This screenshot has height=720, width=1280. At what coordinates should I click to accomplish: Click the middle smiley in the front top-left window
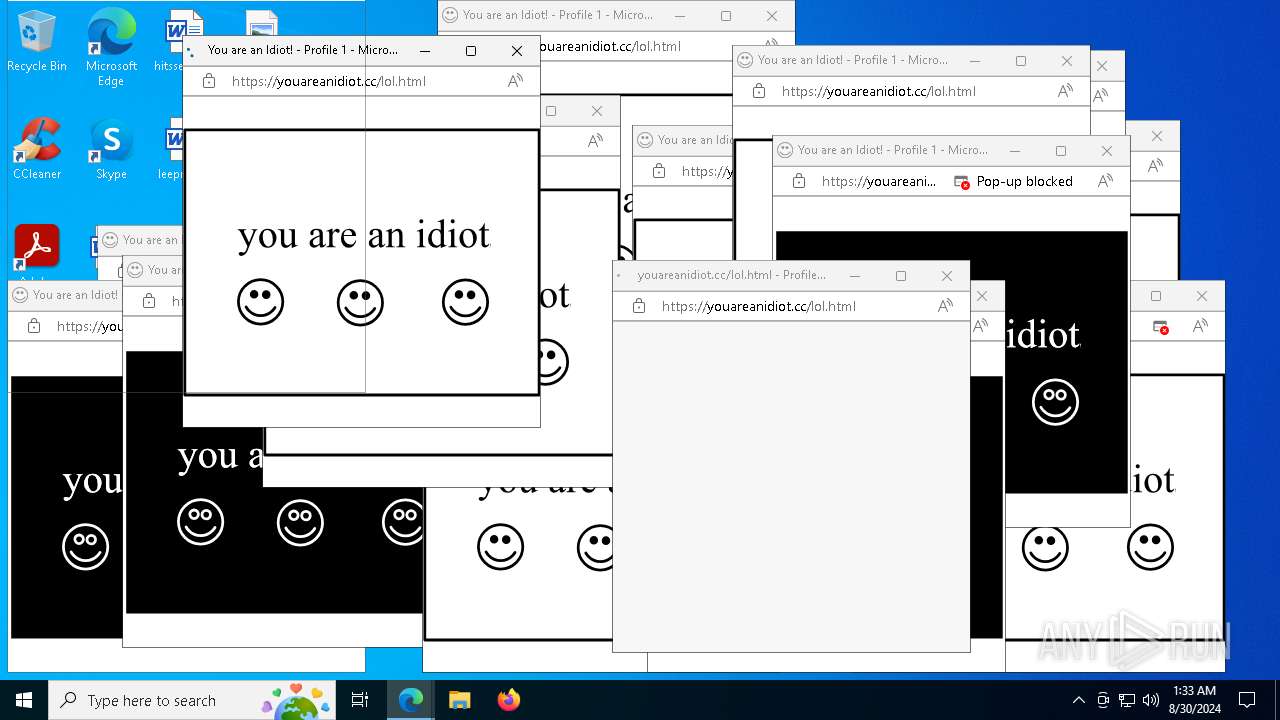coord(360,302)
